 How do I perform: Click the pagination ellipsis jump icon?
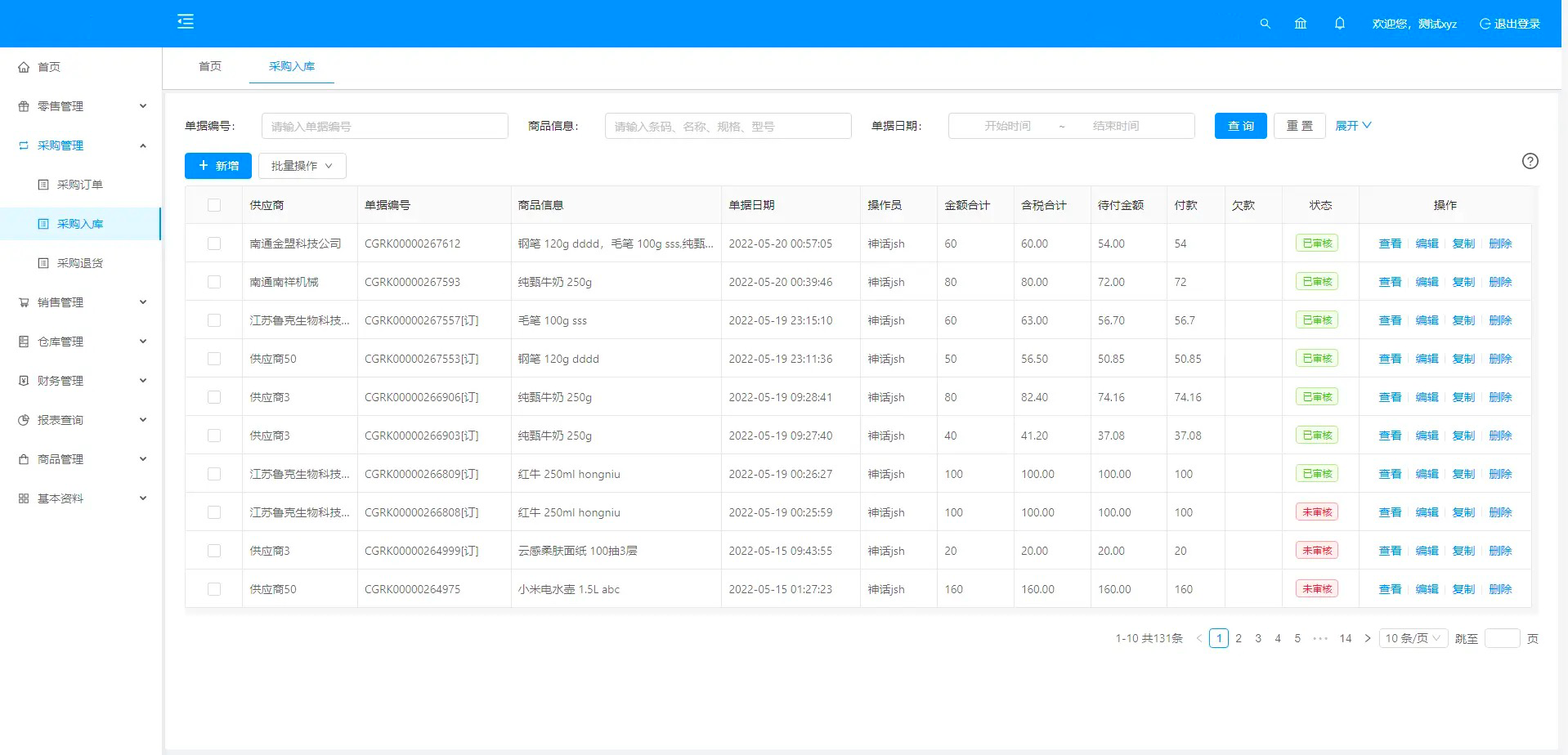pyautogui.click(x=1320, y=638)
